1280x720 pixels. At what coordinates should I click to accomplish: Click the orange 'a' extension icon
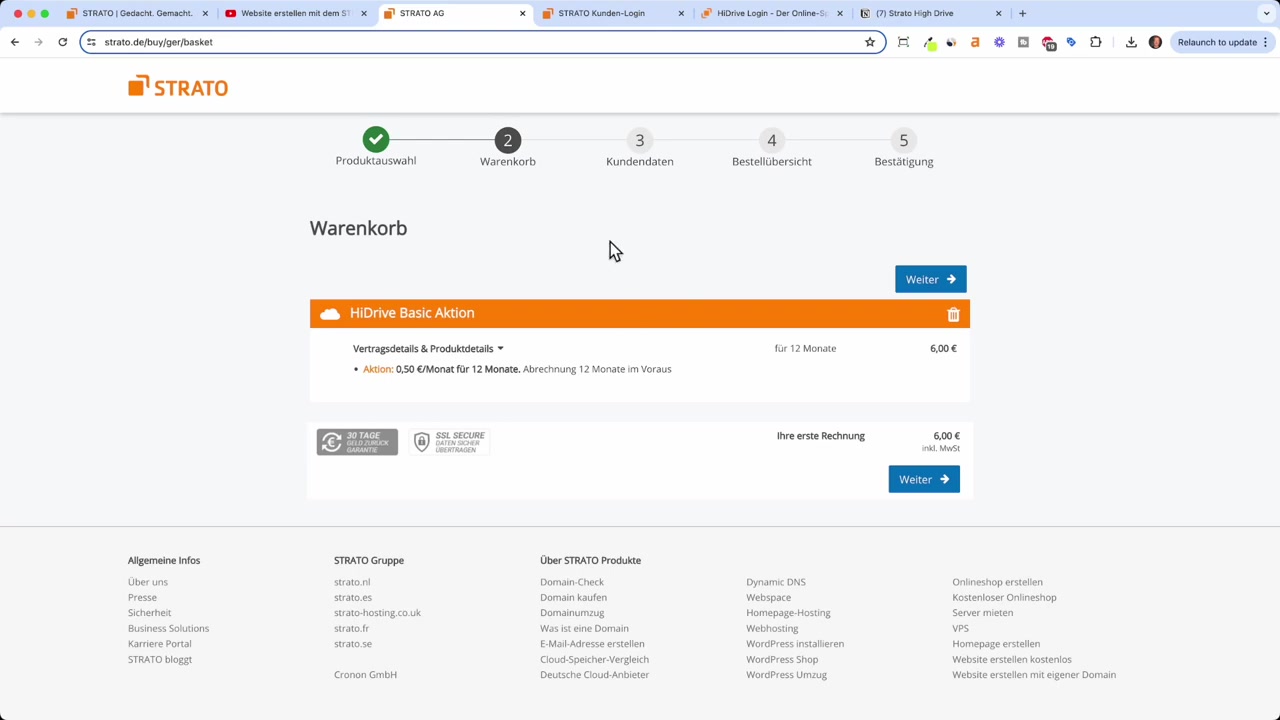coord(975,42)
